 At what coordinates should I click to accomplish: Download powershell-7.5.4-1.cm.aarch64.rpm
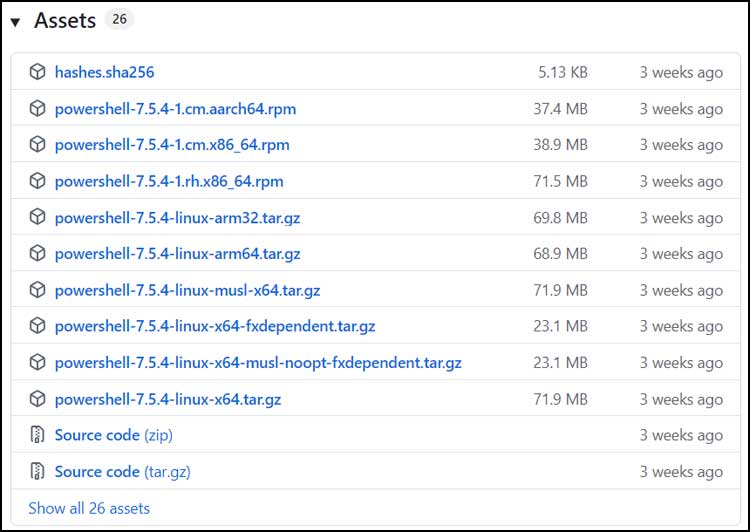[175, 109]
